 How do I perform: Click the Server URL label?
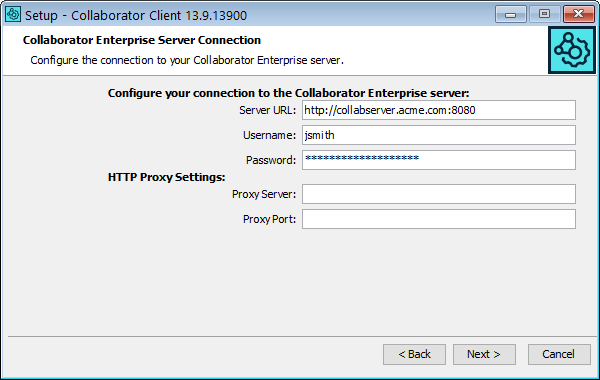[267, 110]
